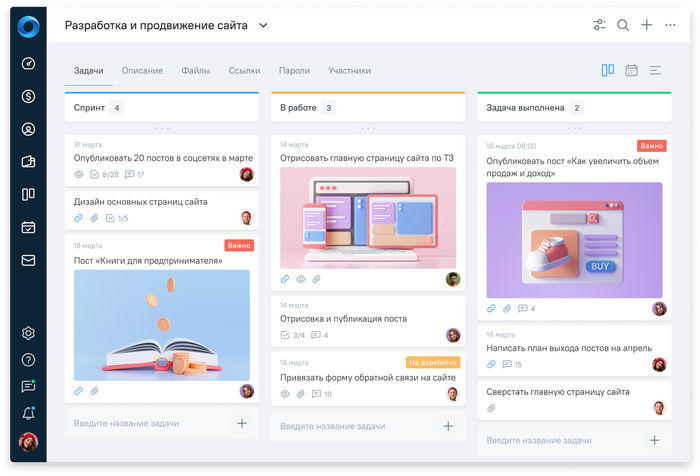Add task with plus in В работе column
Screen dimensions: 700x476
coord(448,426)
